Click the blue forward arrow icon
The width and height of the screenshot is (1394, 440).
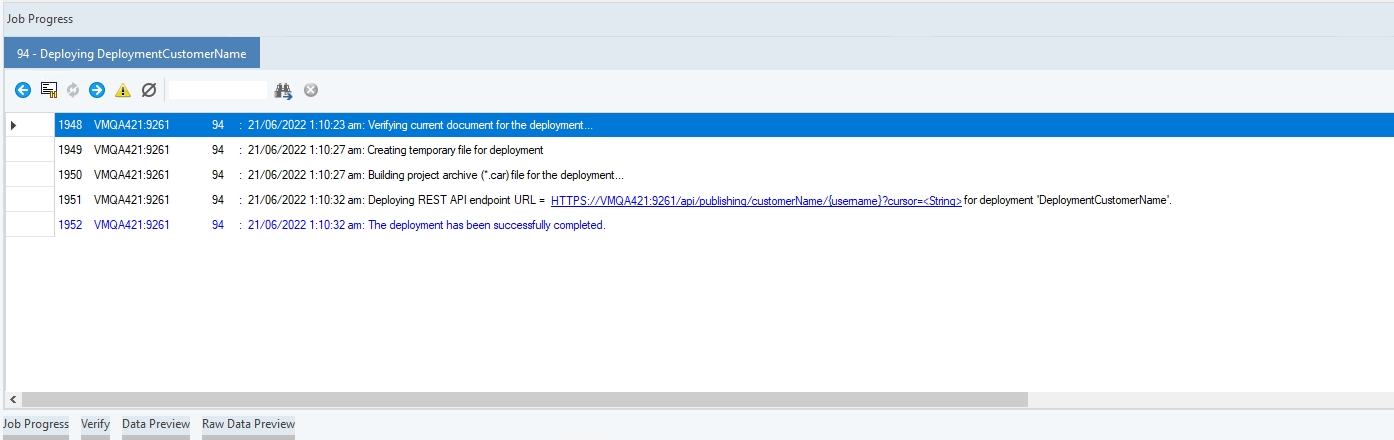point(97,90)
